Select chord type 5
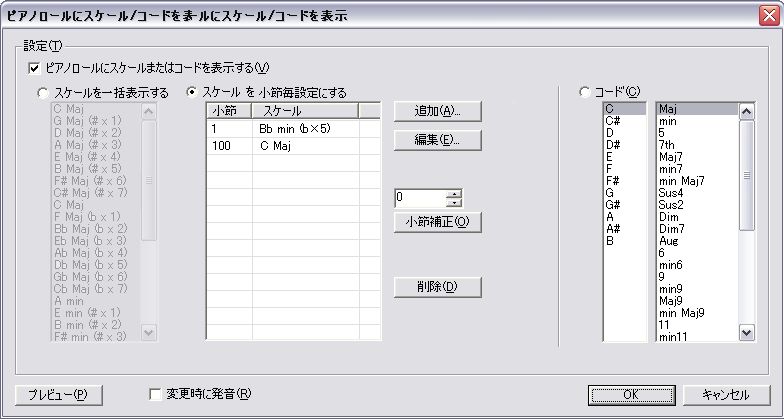The width and height of the screenshot is (784, 419). point(698,133)
